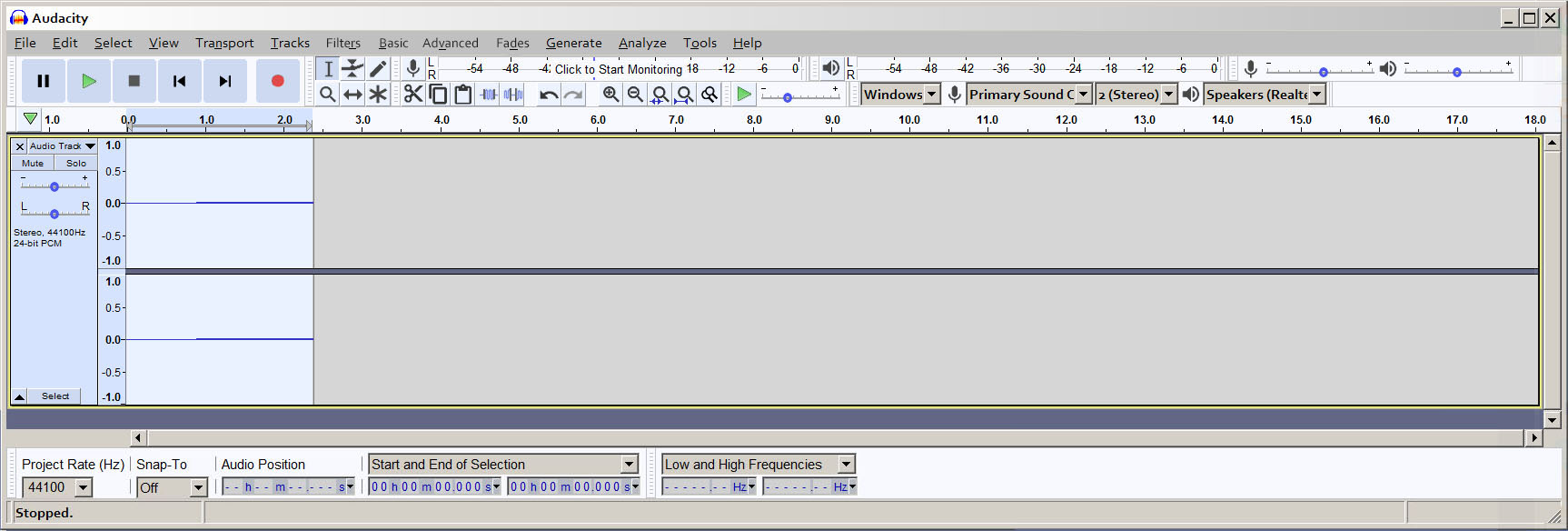Click the recording meter microphone icon
Viewport: 1568px width, 531px height.
click(412, 68)
